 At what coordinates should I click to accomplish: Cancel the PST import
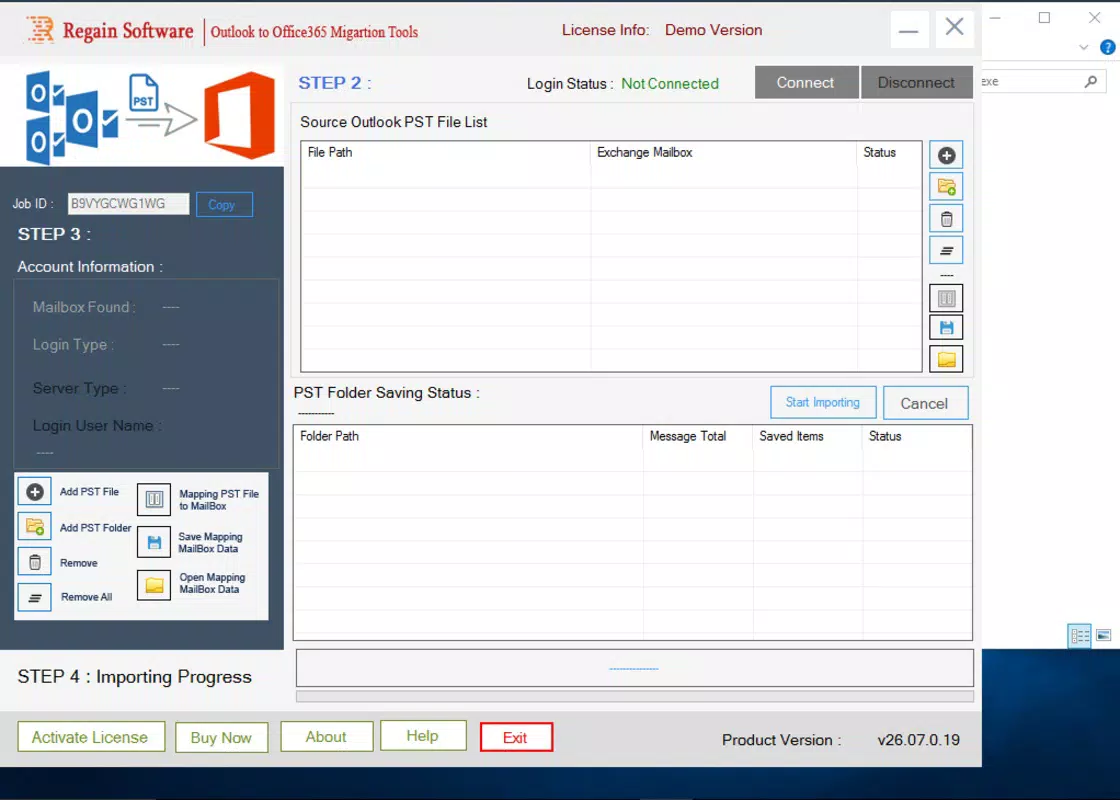[925, 403]
